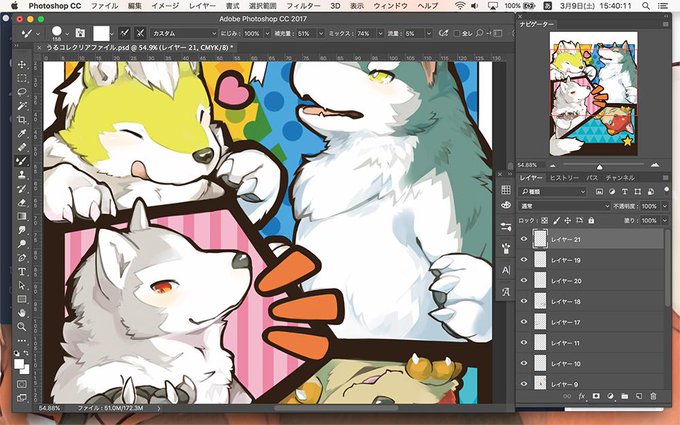This screenshot has width=680, height=425.
Task: Select the Smudge tool
Action: coord(22,230)
